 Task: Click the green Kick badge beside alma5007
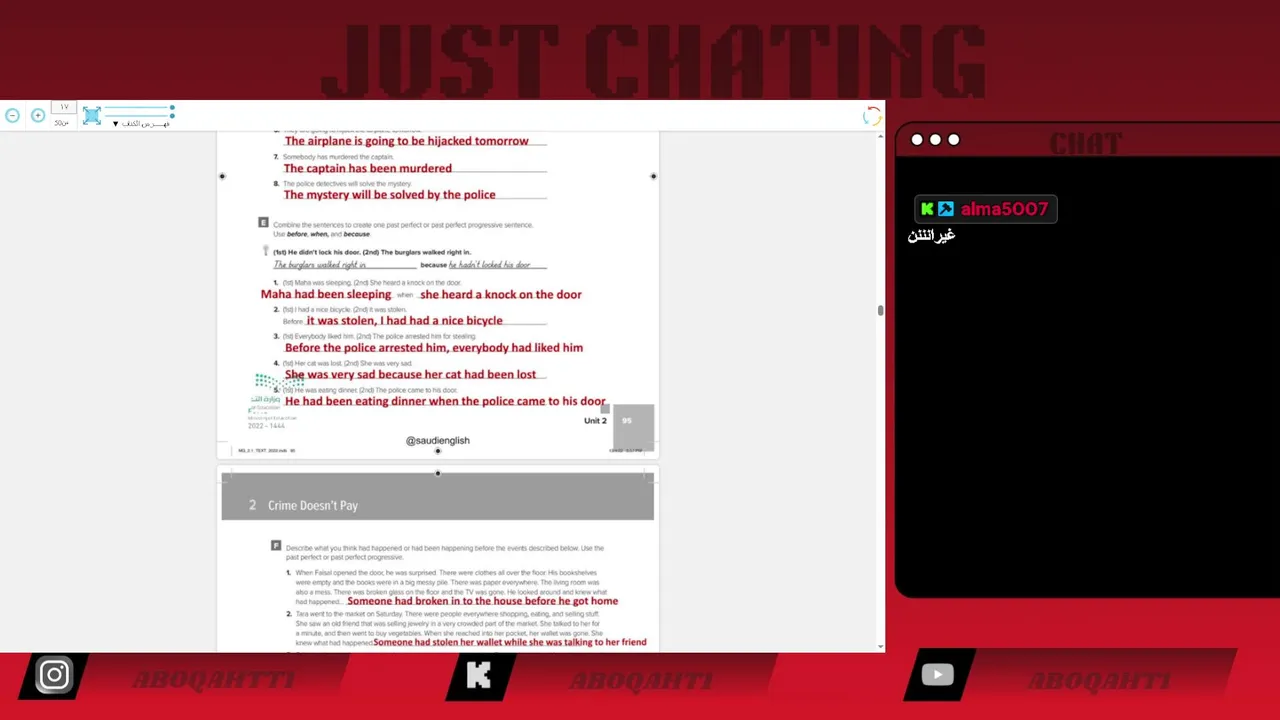927,209
